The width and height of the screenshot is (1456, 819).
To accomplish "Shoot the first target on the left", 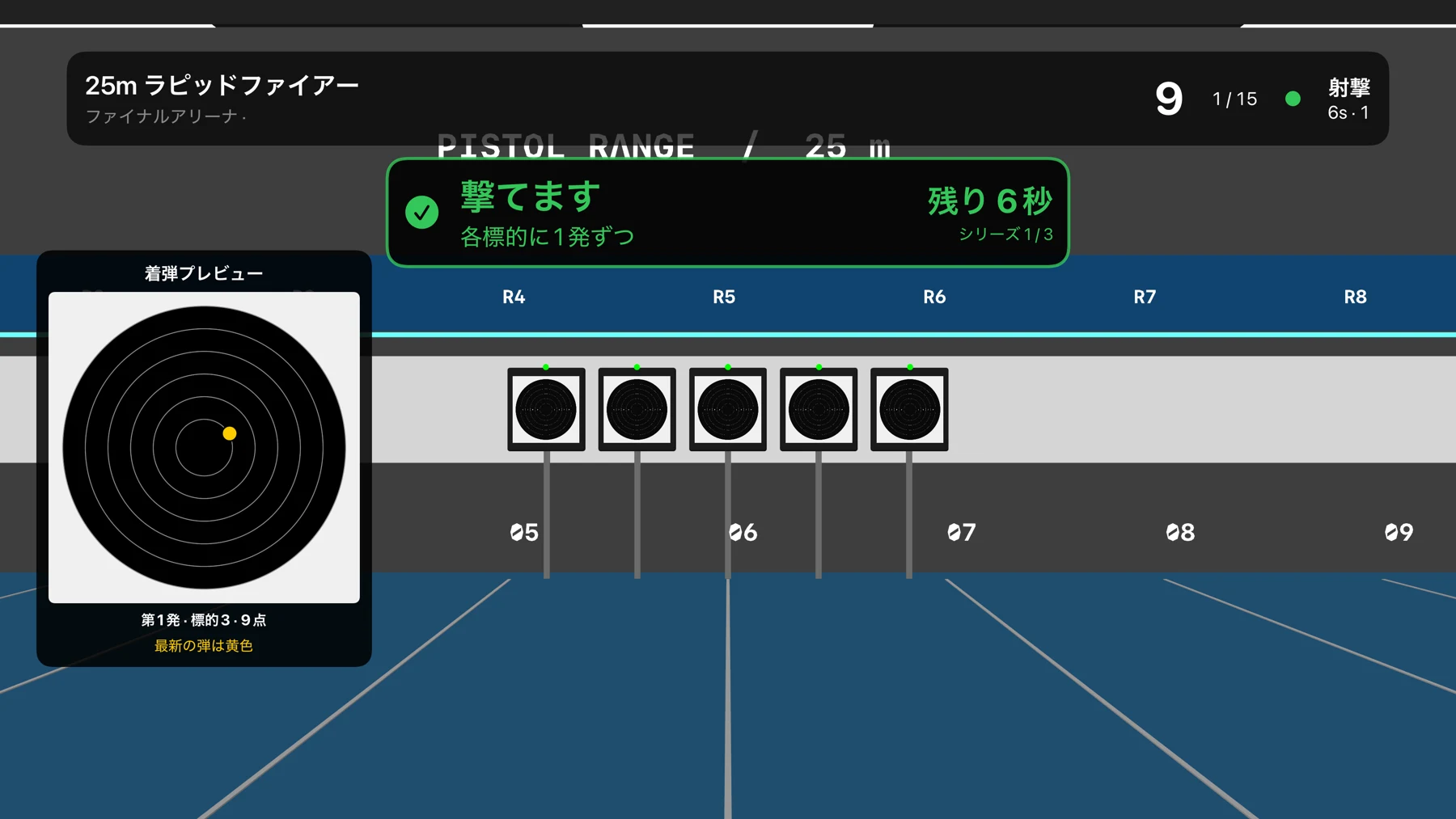I will [x=546, y=409].
